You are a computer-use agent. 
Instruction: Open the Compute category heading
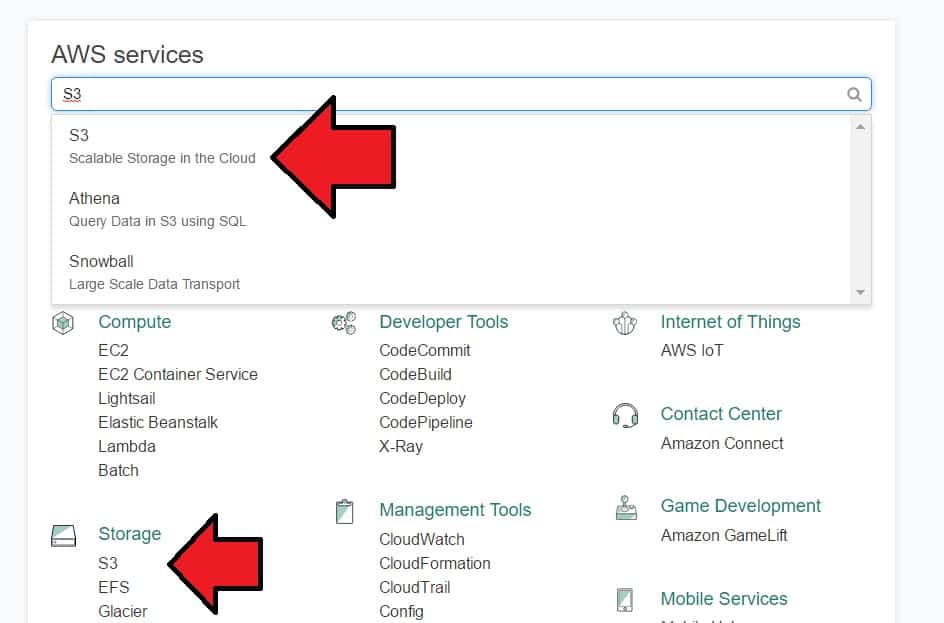tap(135, 322)
